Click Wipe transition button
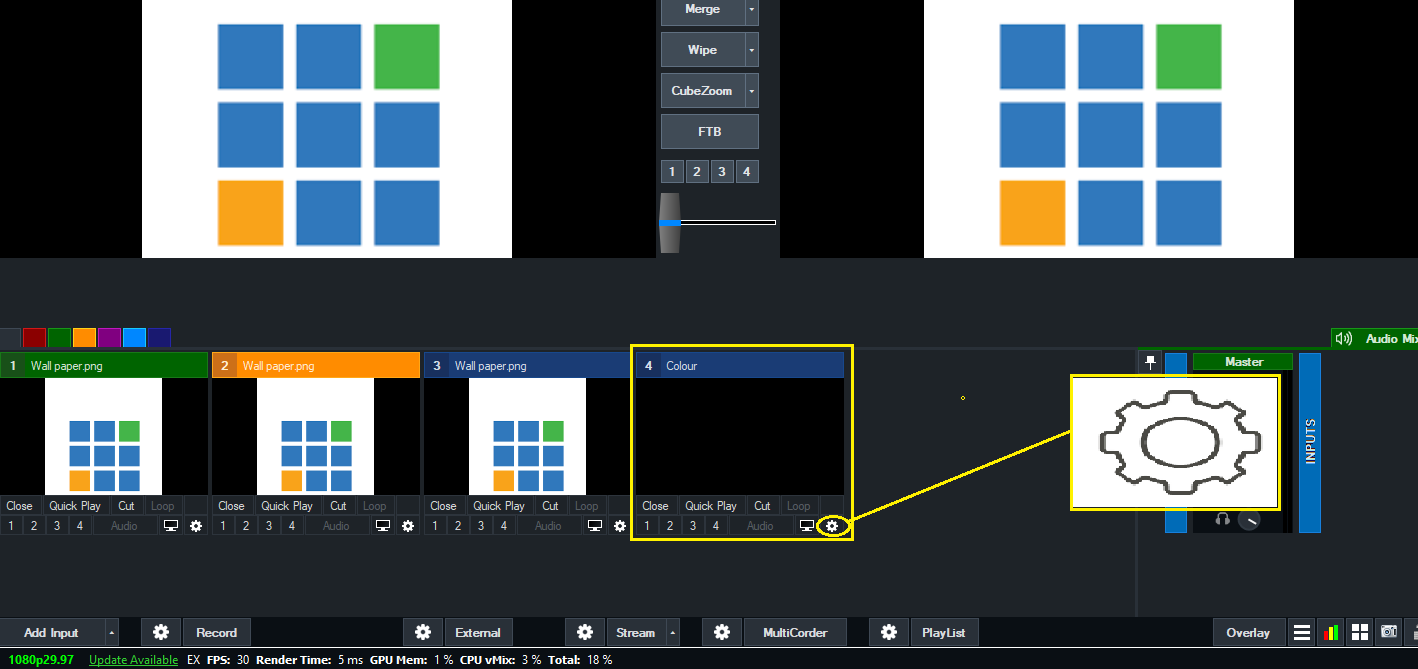Viewport: 1418px width, 669px height. pos(703,50)
